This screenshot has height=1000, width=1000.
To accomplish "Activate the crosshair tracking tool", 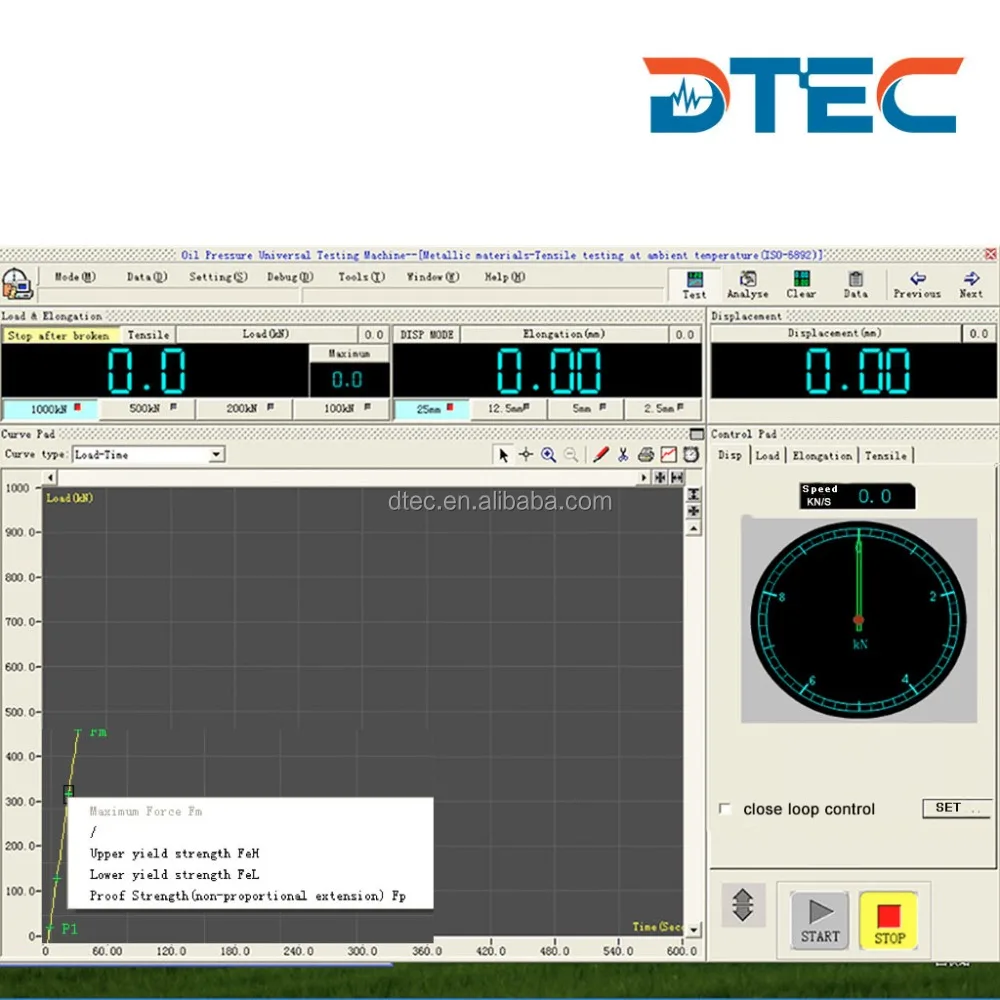I will click(525, 455).
